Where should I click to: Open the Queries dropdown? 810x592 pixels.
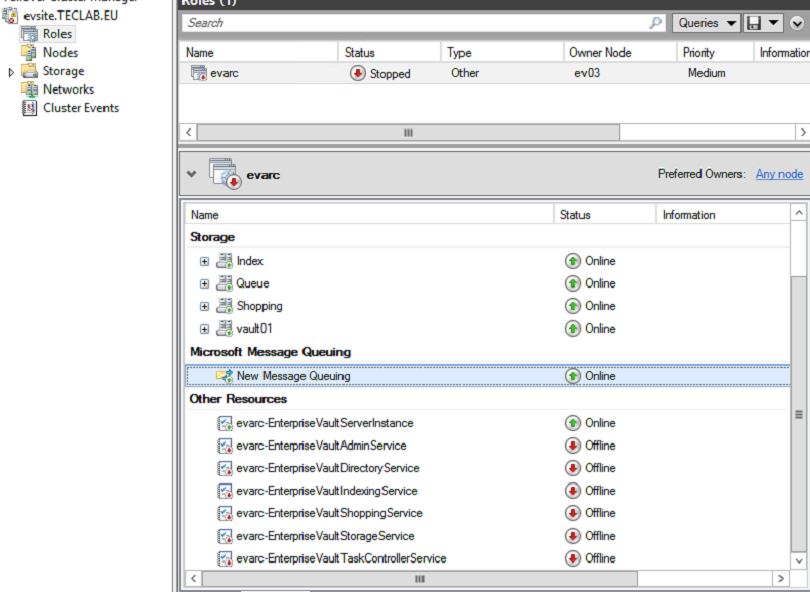[707, 22]
